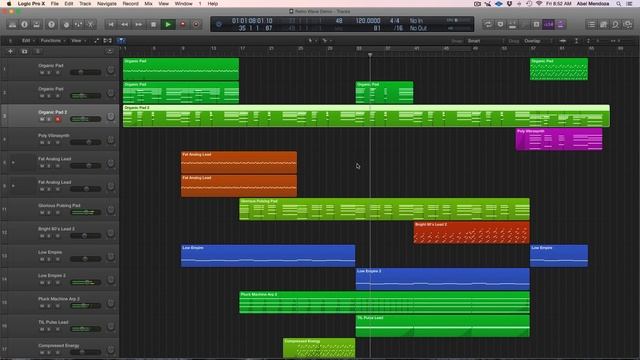640x360 pixels.
Task: Go to beginning of project
Action: click(111, 24)
